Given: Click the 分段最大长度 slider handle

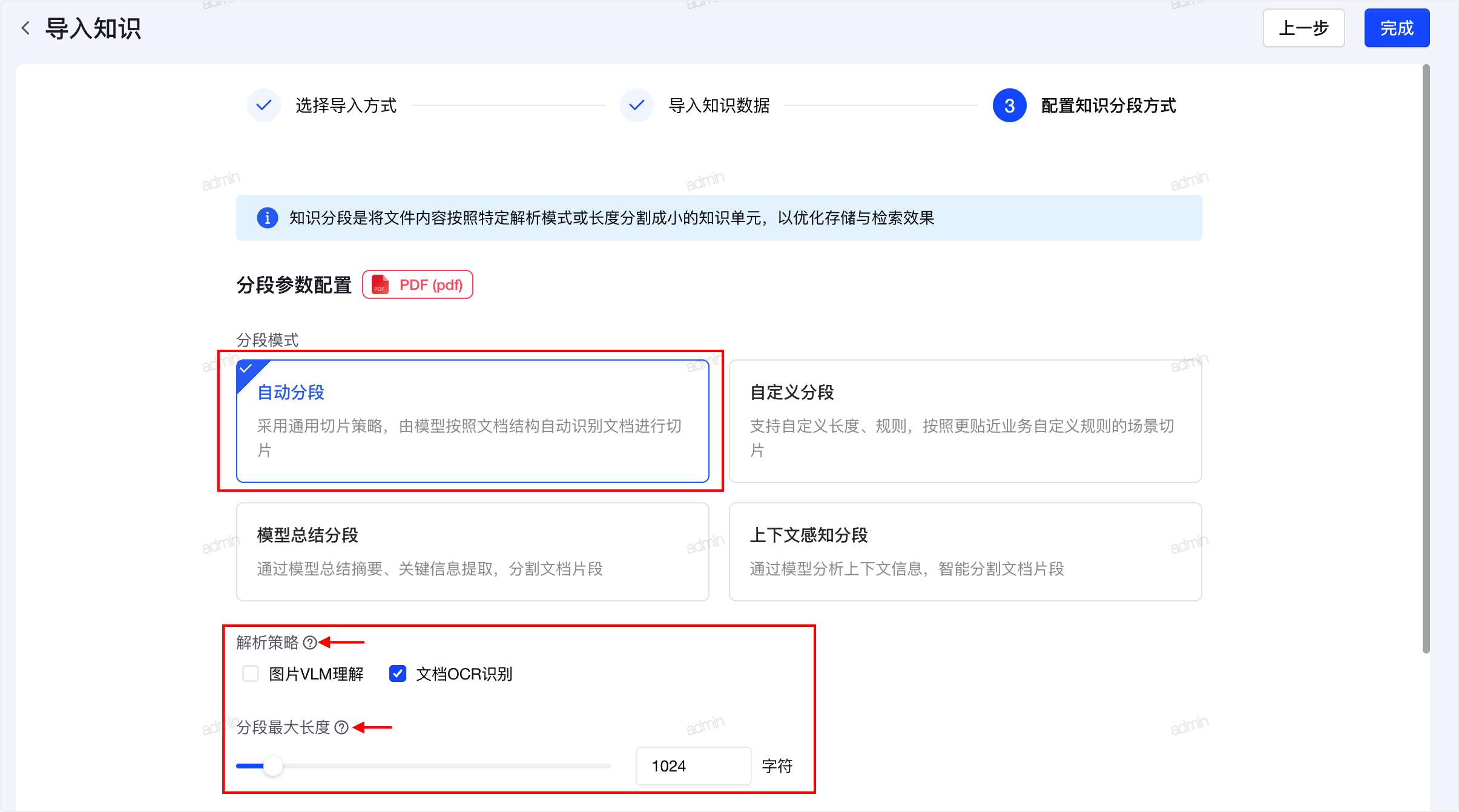Looking at the screenshot, I should point(273,766).
